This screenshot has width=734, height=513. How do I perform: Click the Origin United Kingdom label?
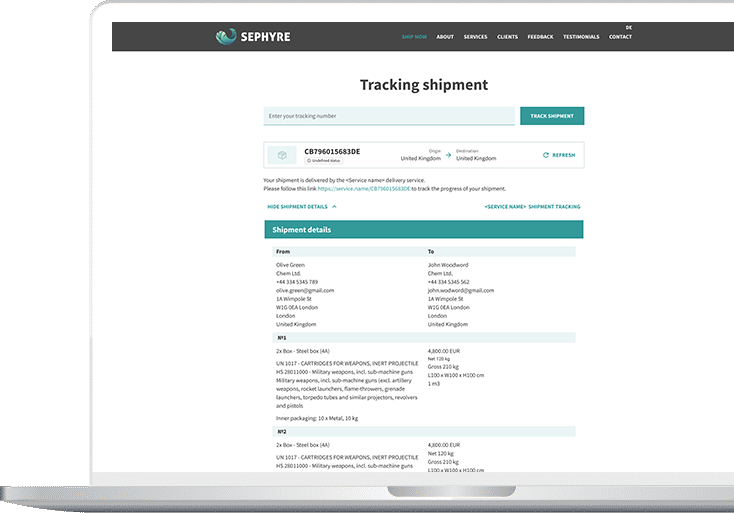pyautogui.click(x=421, y=158)
